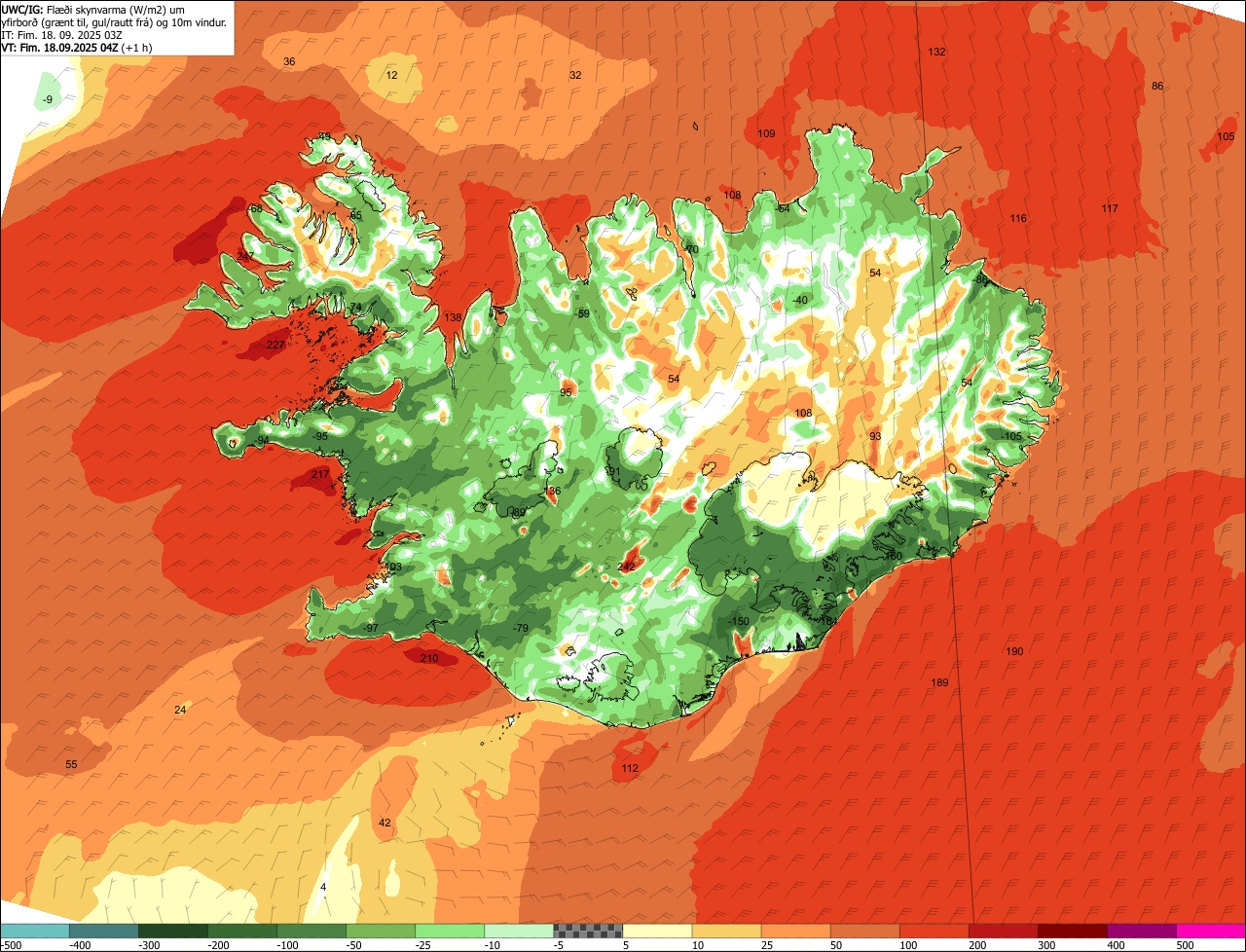Select the value -54 on the north coast
The width and height of the screenshot is (1246, 952).
783,209
